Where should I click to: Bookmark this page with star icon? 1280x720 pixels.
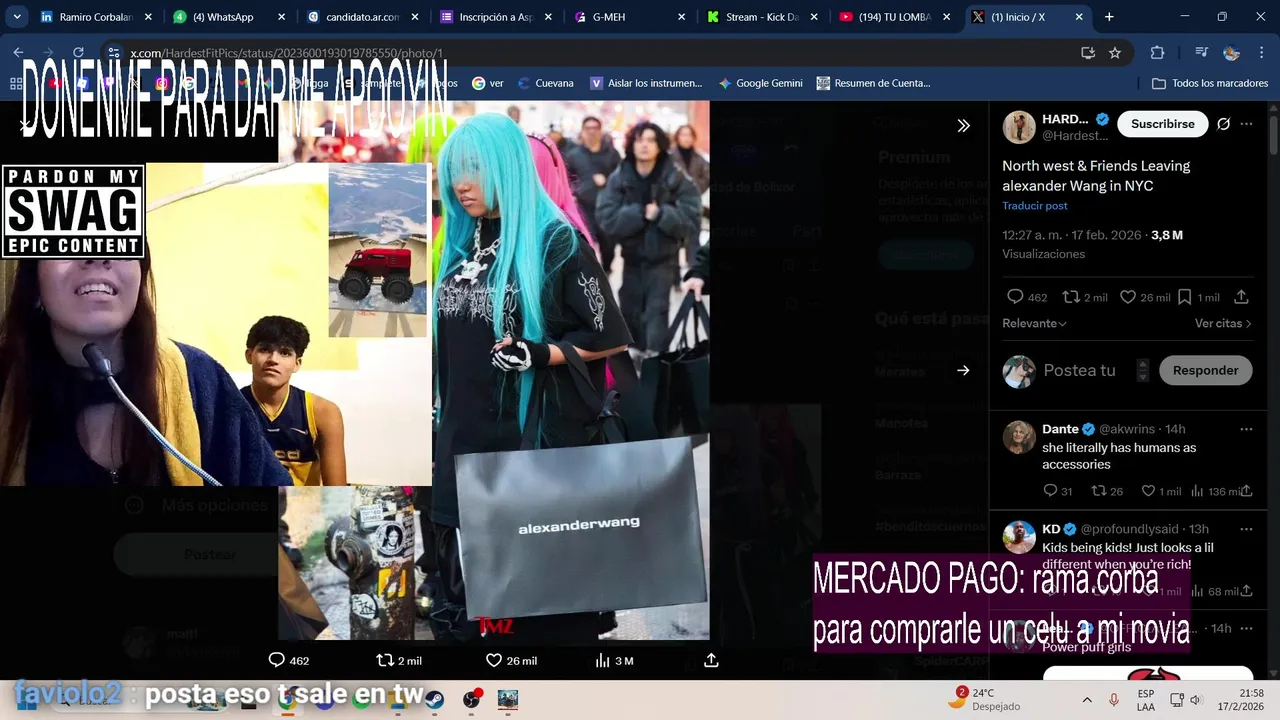pyautogui.click(x=1115, y=53)
